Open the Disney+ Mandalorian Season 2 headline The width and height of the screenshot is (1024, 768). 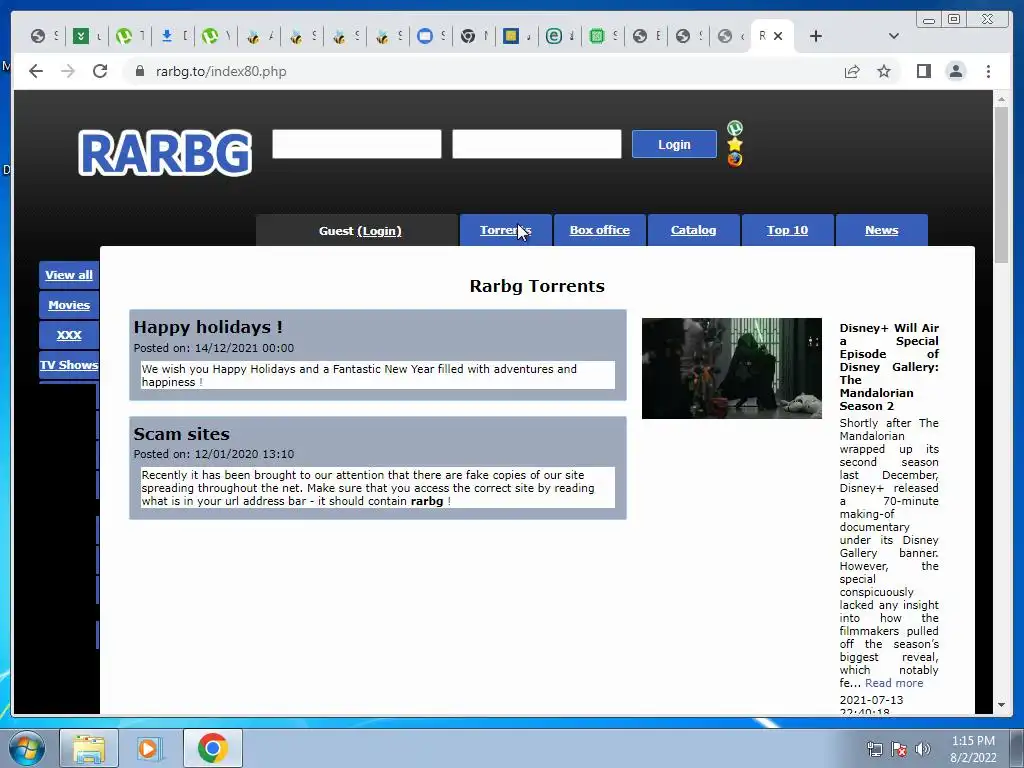click(889, 367)
